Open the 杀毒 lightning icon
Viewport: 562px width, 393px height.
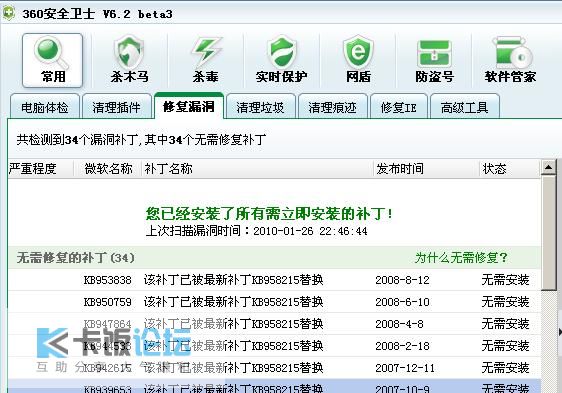coord(206,60)
